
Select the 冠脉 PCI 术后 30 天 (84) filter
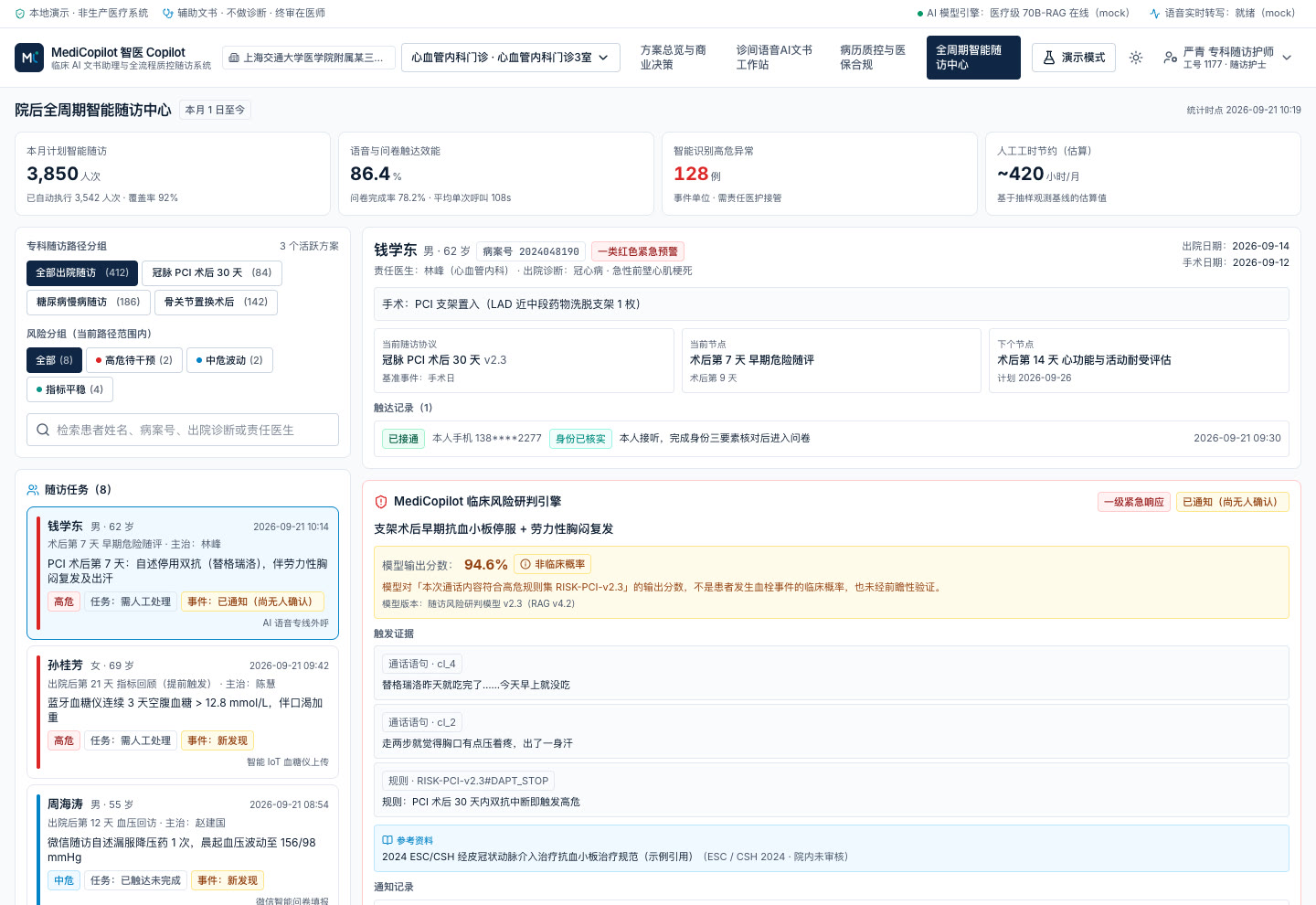coord(212,273)
